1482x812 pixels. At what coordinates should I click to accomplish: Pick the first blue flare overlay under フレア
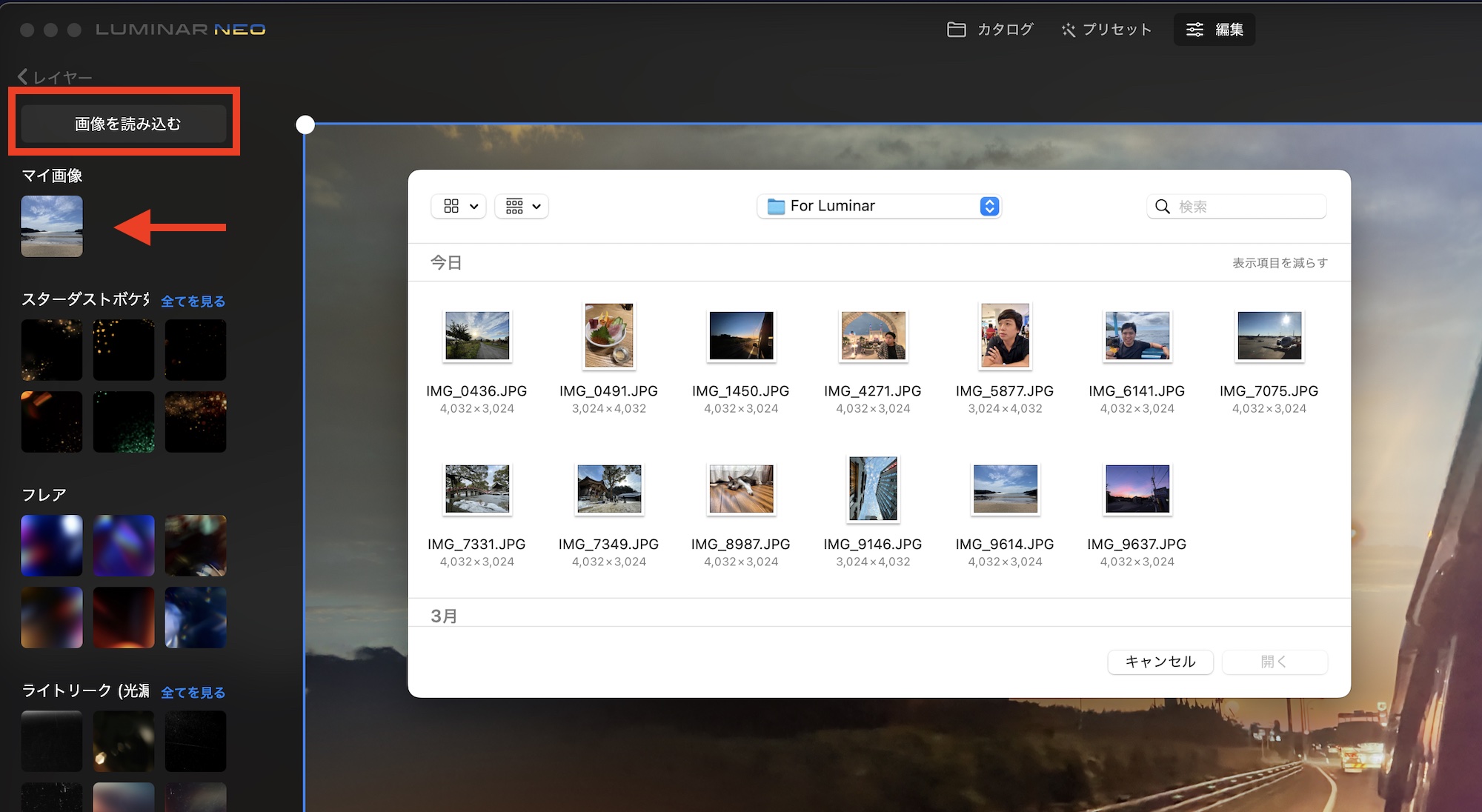[52, 545]
